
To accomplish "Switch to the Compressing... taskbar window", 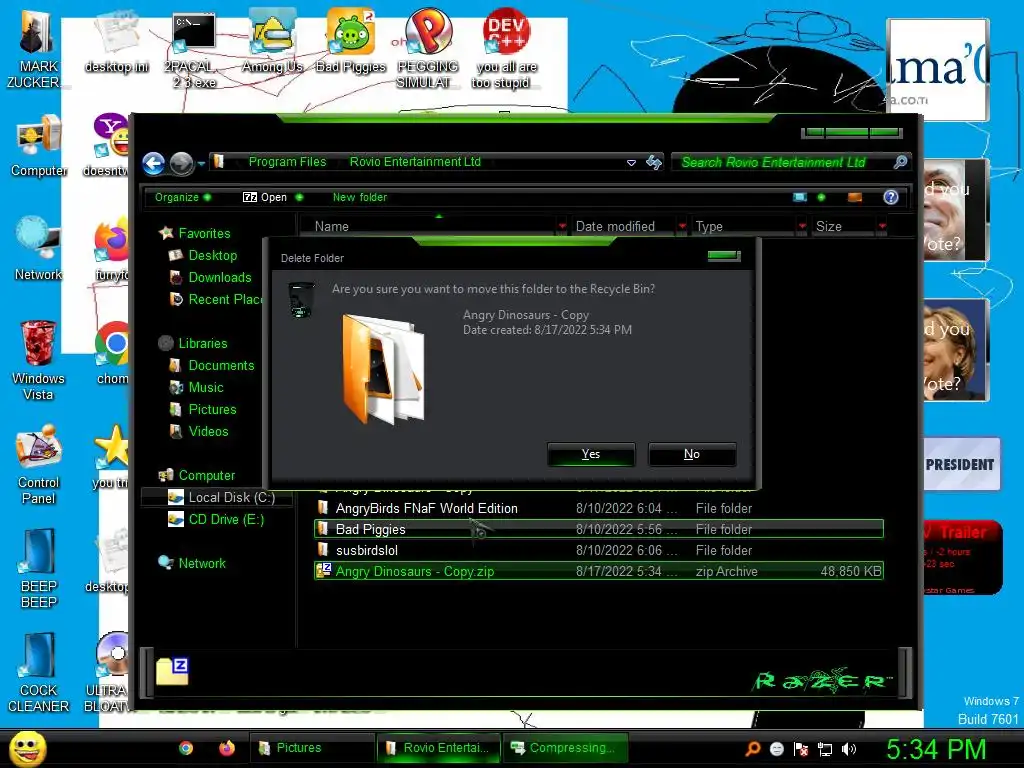I will tap(565, 748).
